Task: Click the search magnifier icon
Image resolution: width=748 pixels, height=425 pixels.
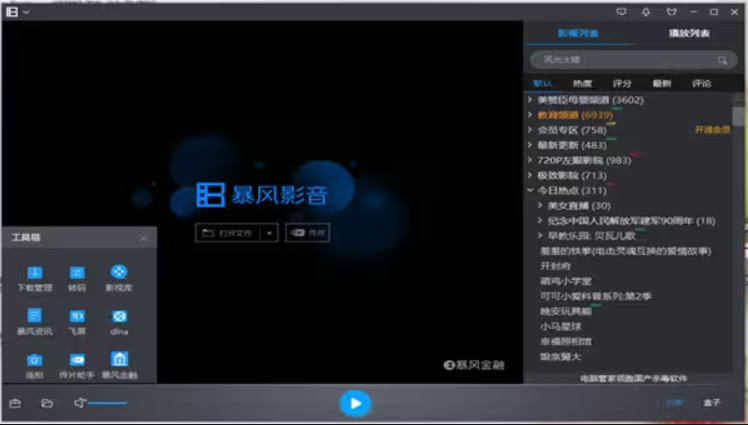Action: pyautogui.click(x=722, y=60)
